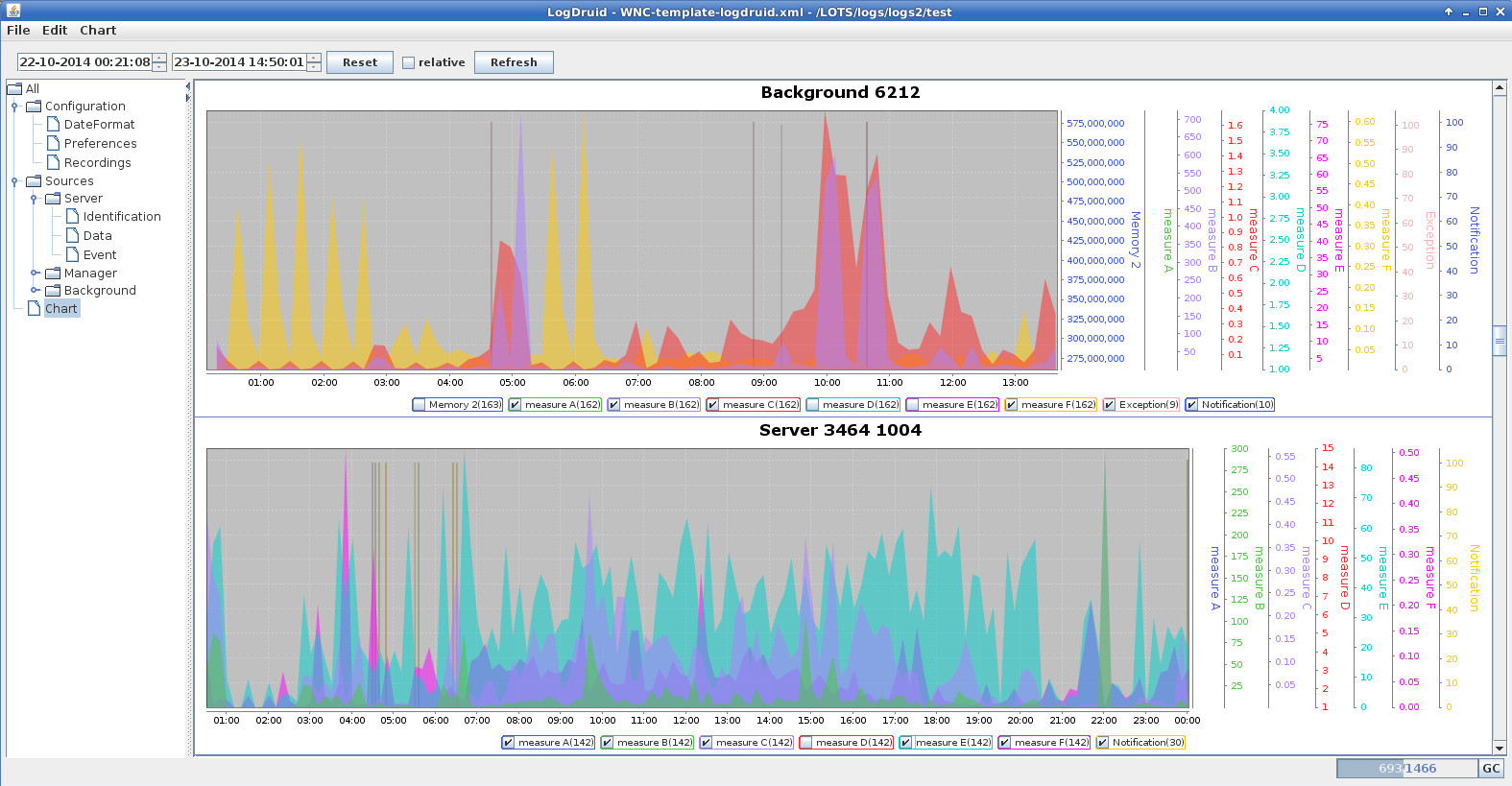Select the Identification document icon
This screenshot has width=1512, height=786.
[x=72, y=217]
